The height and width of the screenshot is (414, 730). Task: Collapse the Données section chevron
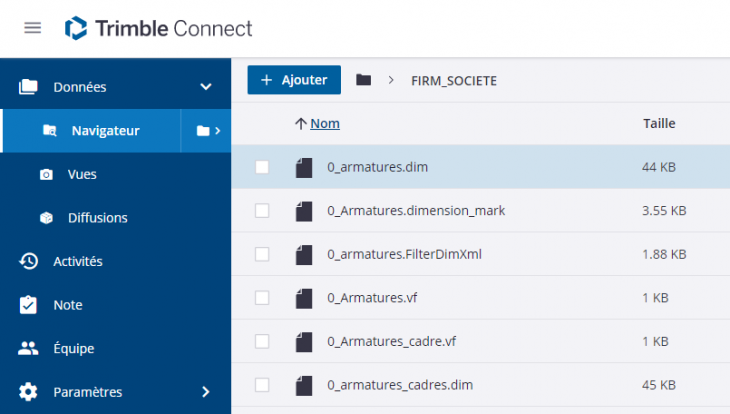[x=206, y=87]
